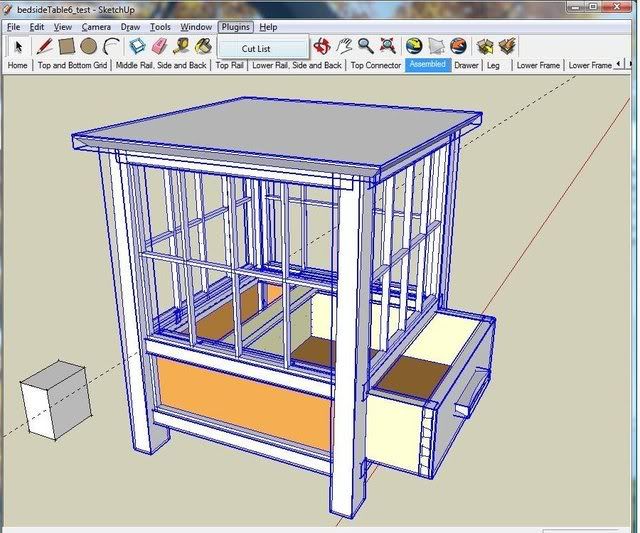Select the Assembled scene tab
The height and width of the screenshot is (533, 640).
(428, 65)
